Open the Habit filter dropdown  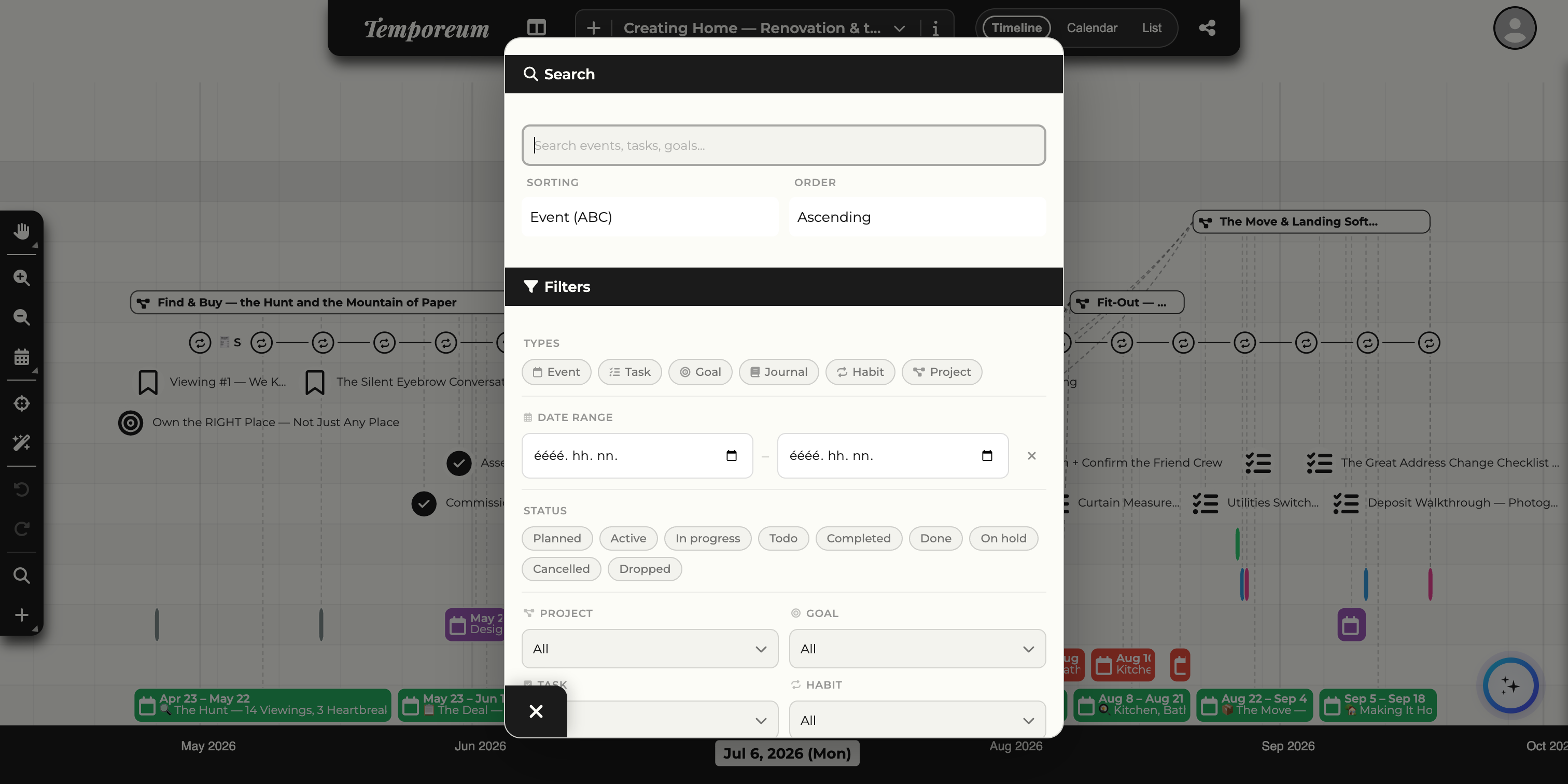pyautogui.click(x=917, y=720)
